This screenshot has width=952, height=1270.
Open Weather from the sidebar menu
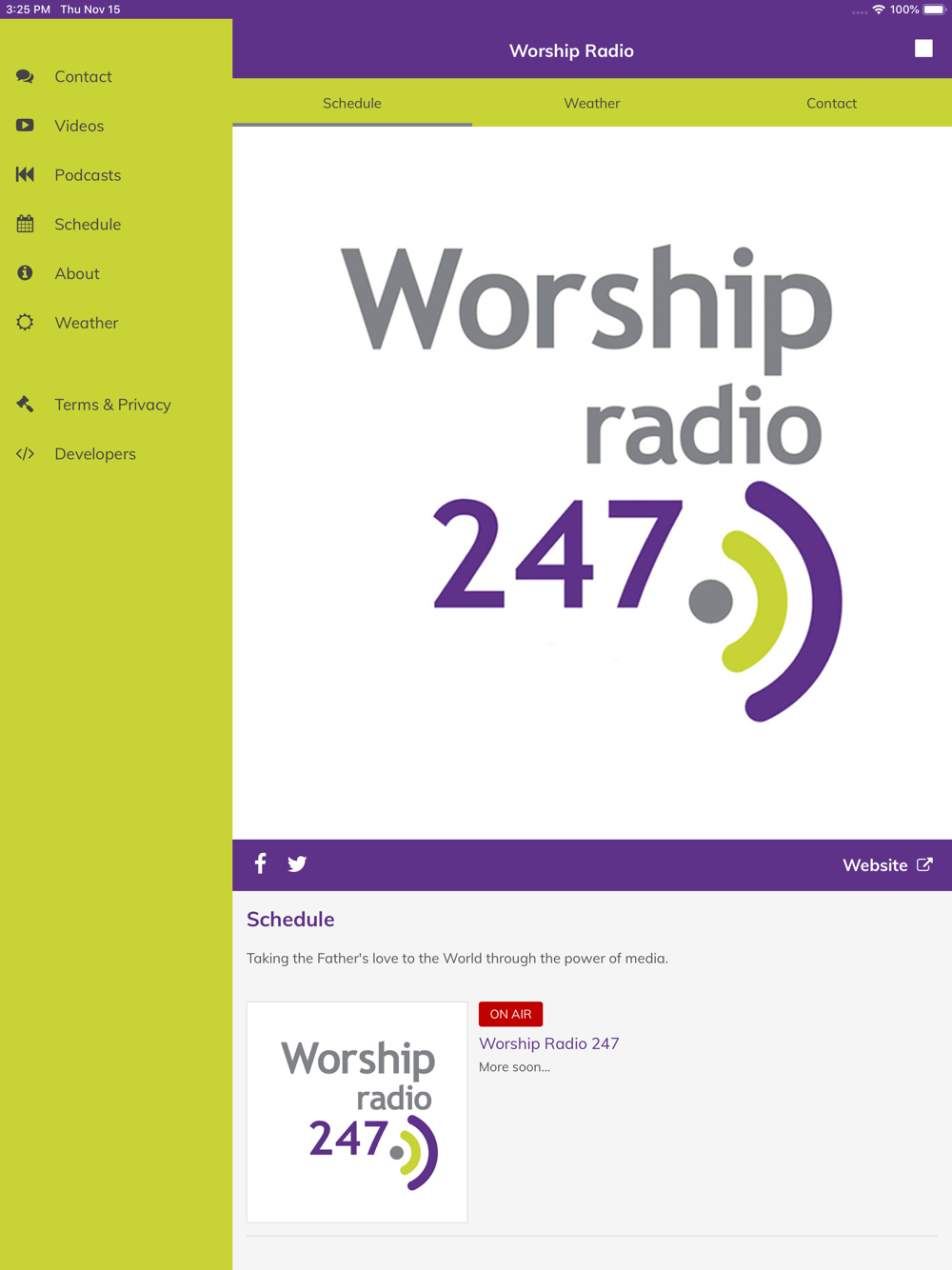click(x=116, y=323)
